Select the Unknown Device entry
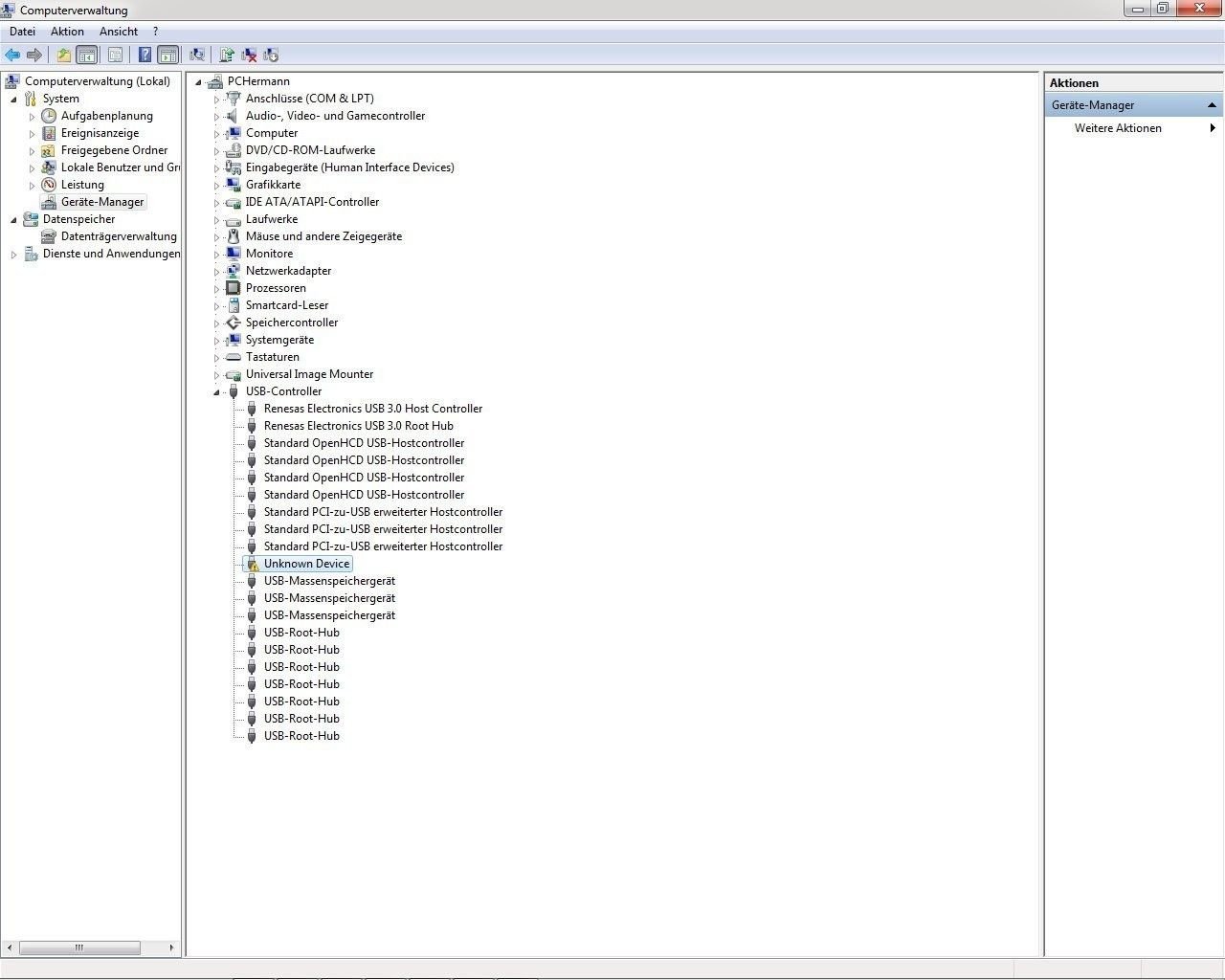 pyautogui.click(x=306, y=564)
